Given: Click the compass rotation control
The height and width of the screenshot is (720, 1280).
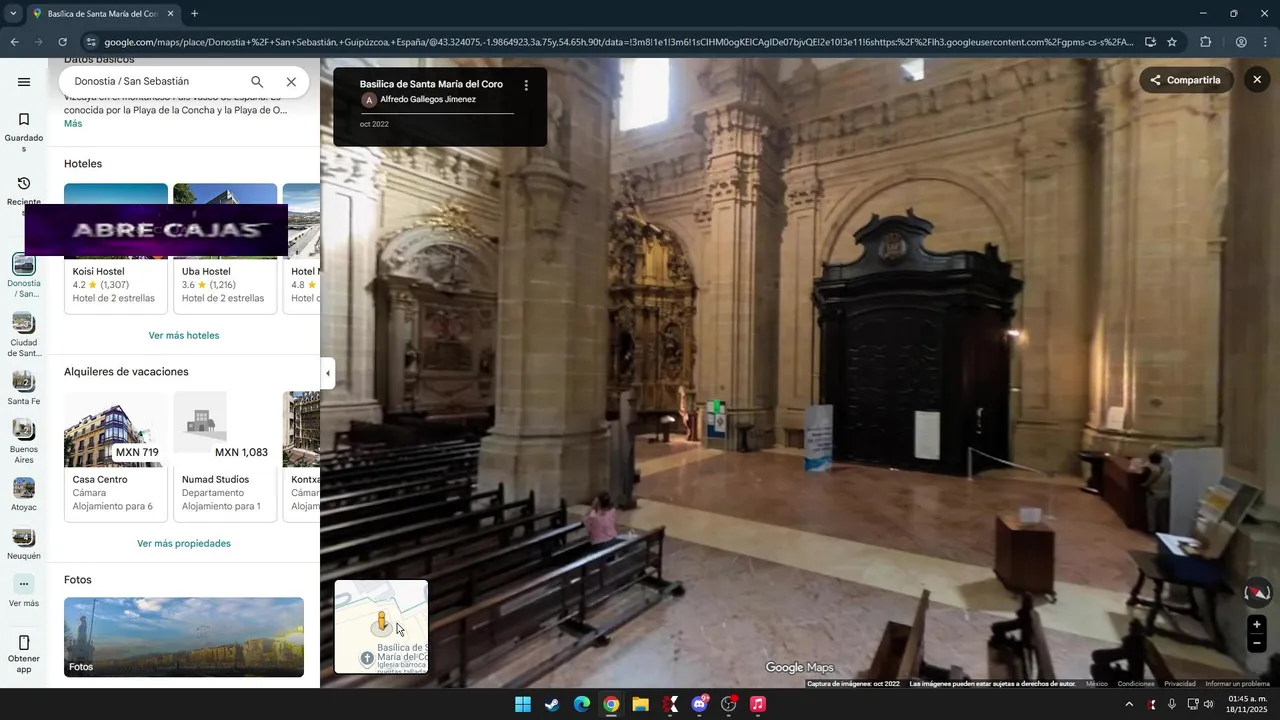Looking at the screenshot, I should [x=1257, y=593].
